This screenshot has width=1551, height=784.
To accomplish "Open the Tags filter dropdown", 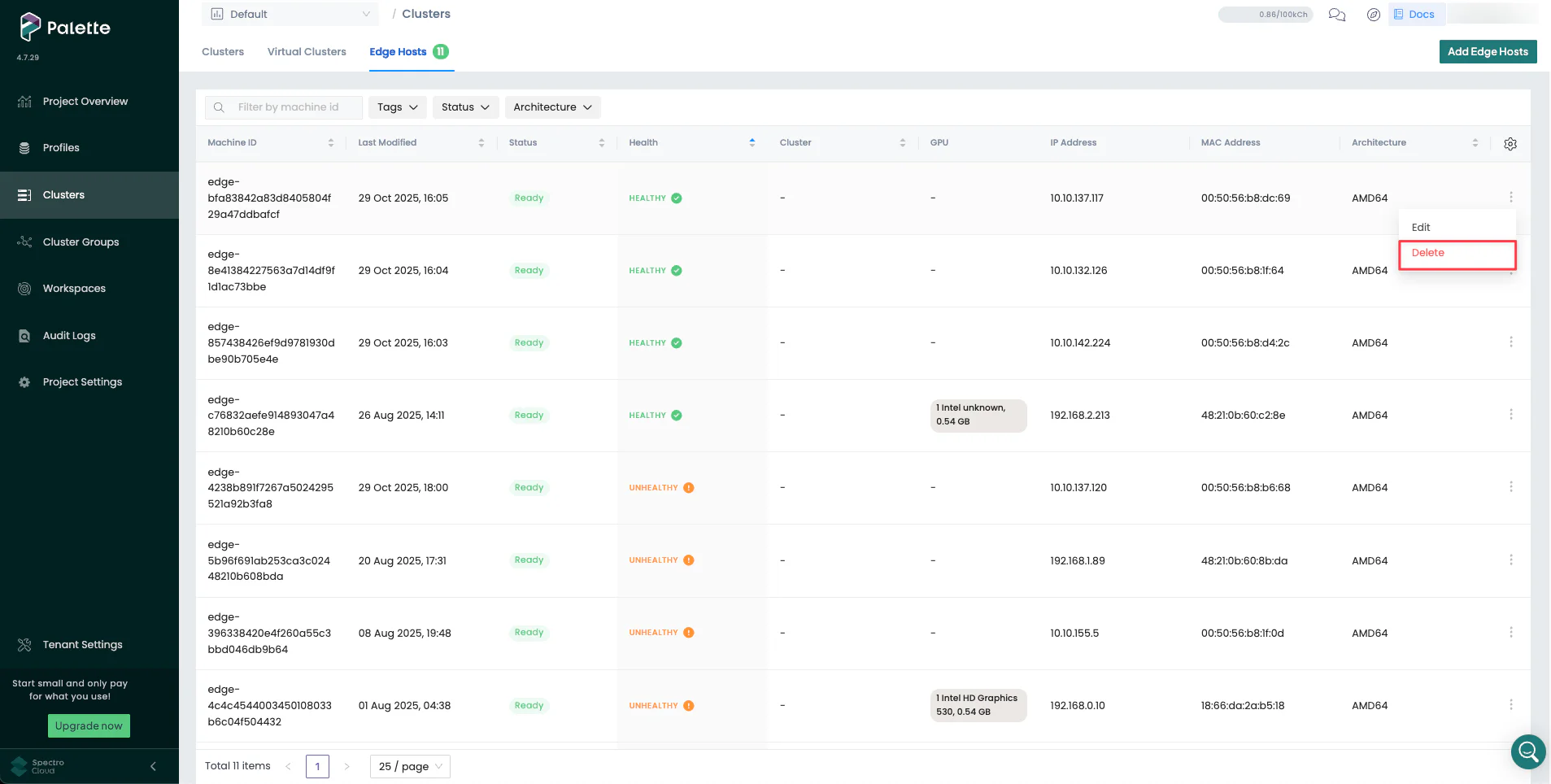I will [x=397, y=107].
